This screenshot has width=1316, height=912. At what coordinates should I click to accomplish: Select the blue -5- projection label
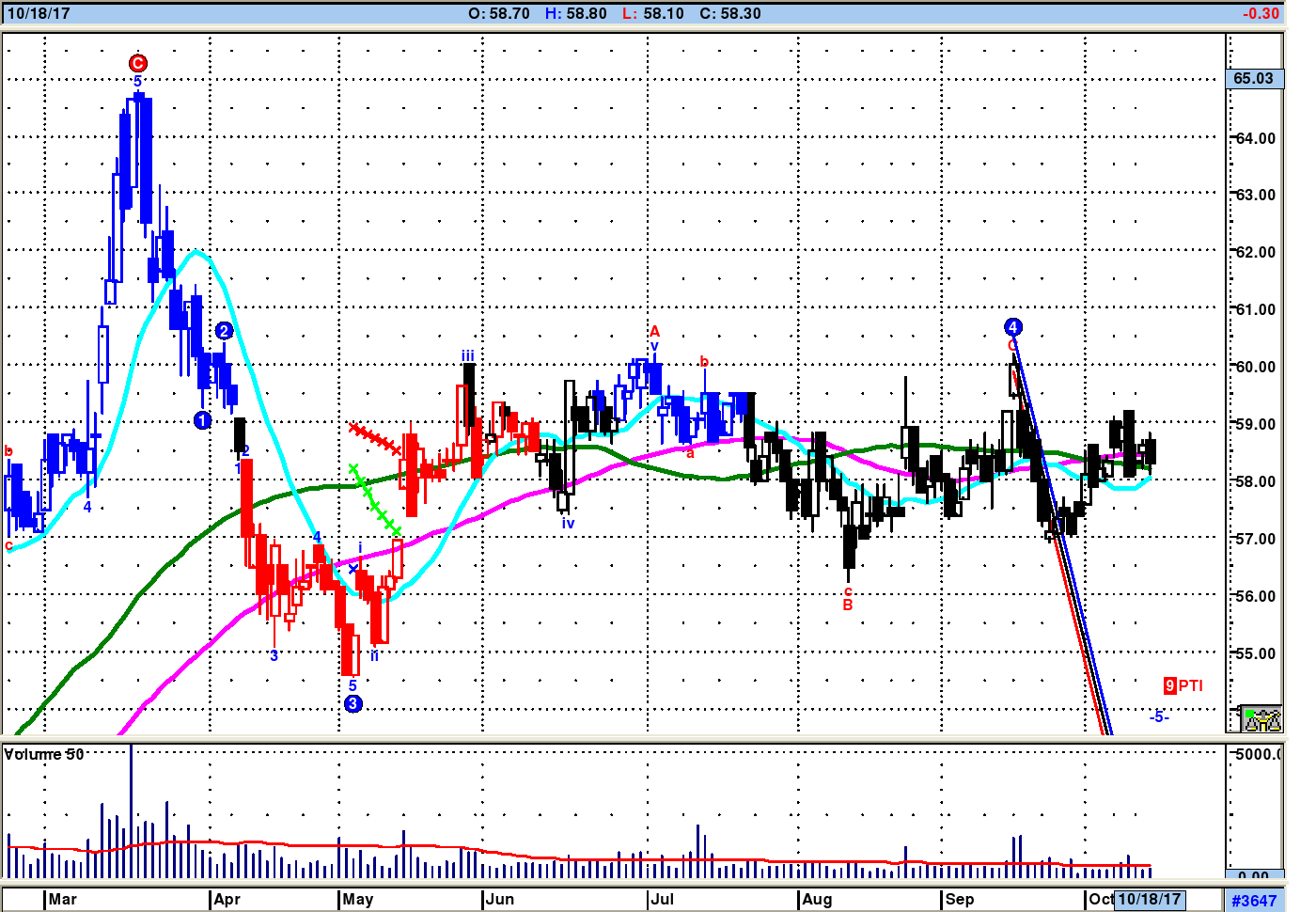[x=1159, y=716]
